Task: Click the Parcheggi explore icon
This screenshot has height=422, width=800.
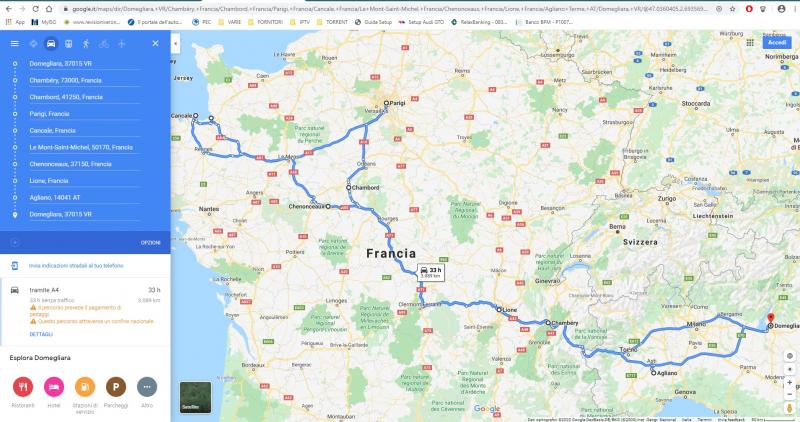Action: click(116, 387)
